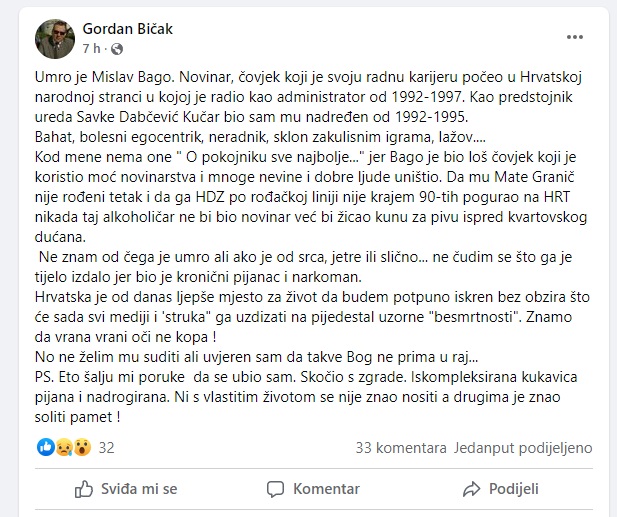The width and height of the screenshot is (617, 517).
Task: Toggle the 'Sviđa mi se' text label
Action: tap(139, 489)
